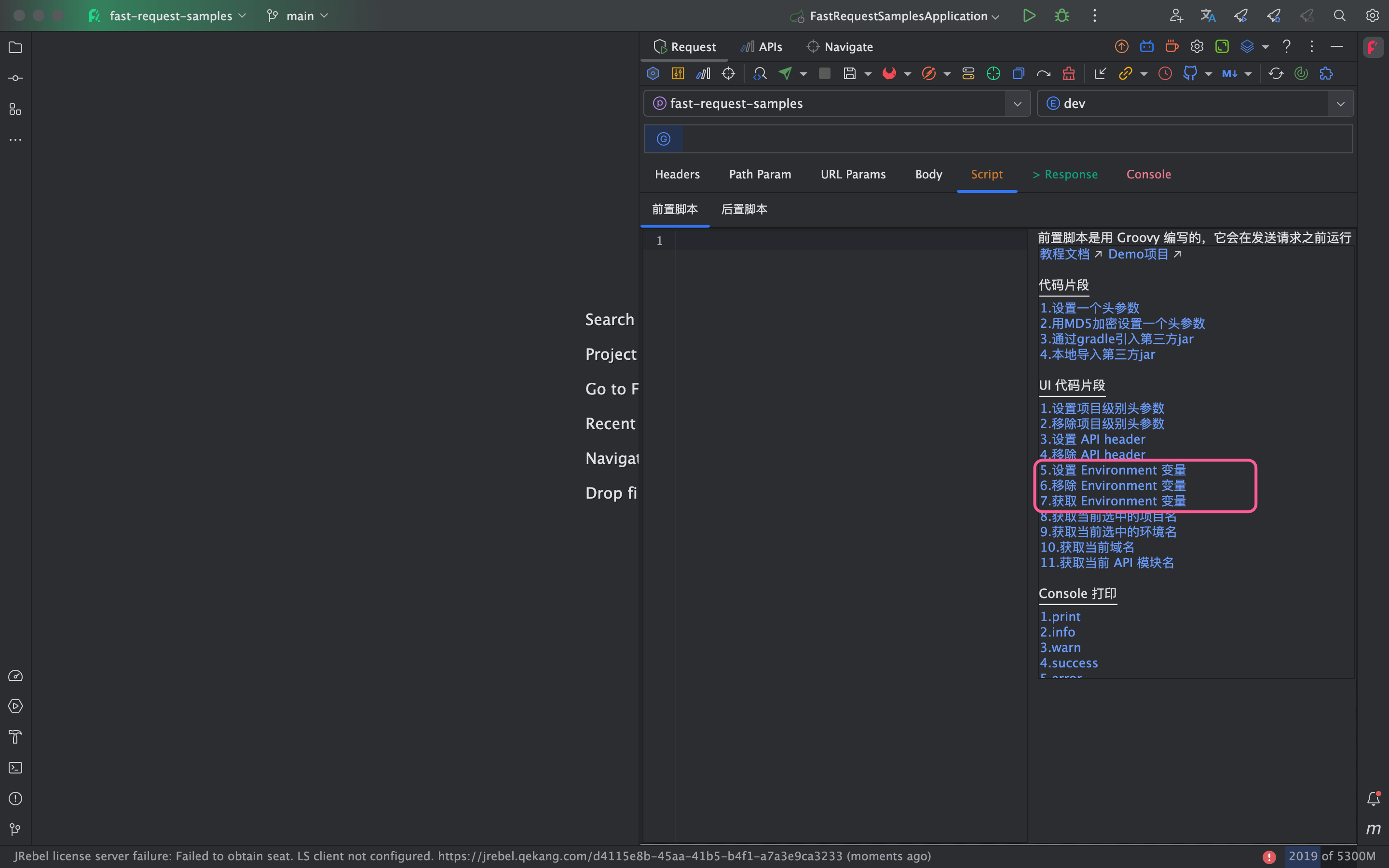
Task: Toggle the green connection power icon
Action: [1301, 73]
